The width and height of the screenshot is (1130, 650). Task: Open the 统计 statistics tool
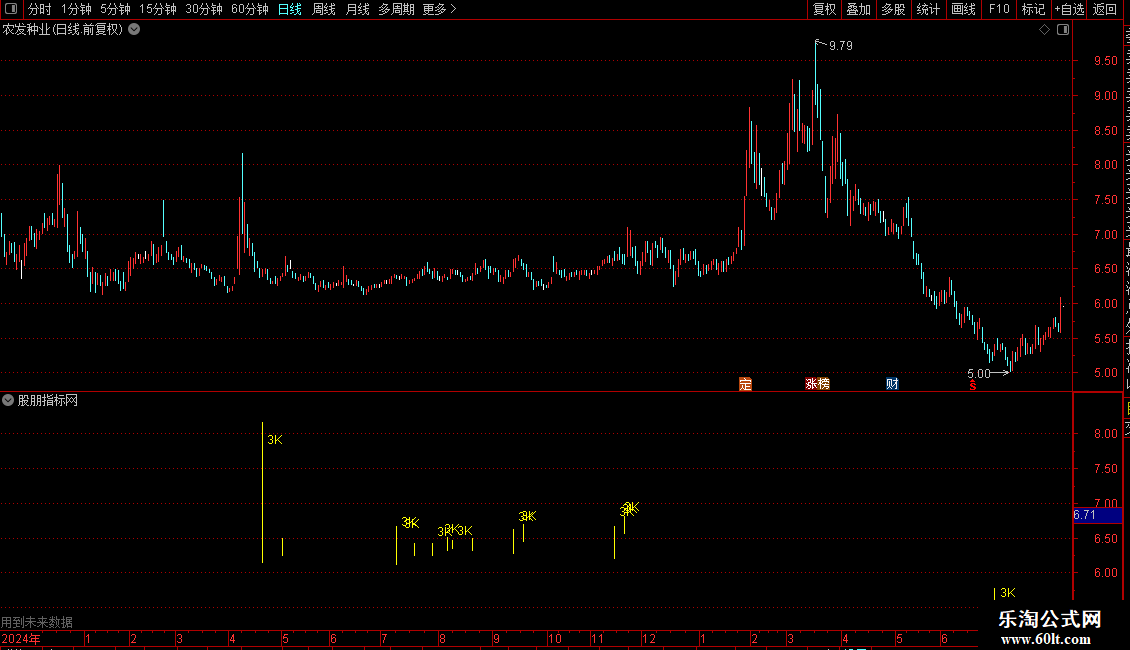(x=927, y=9)
